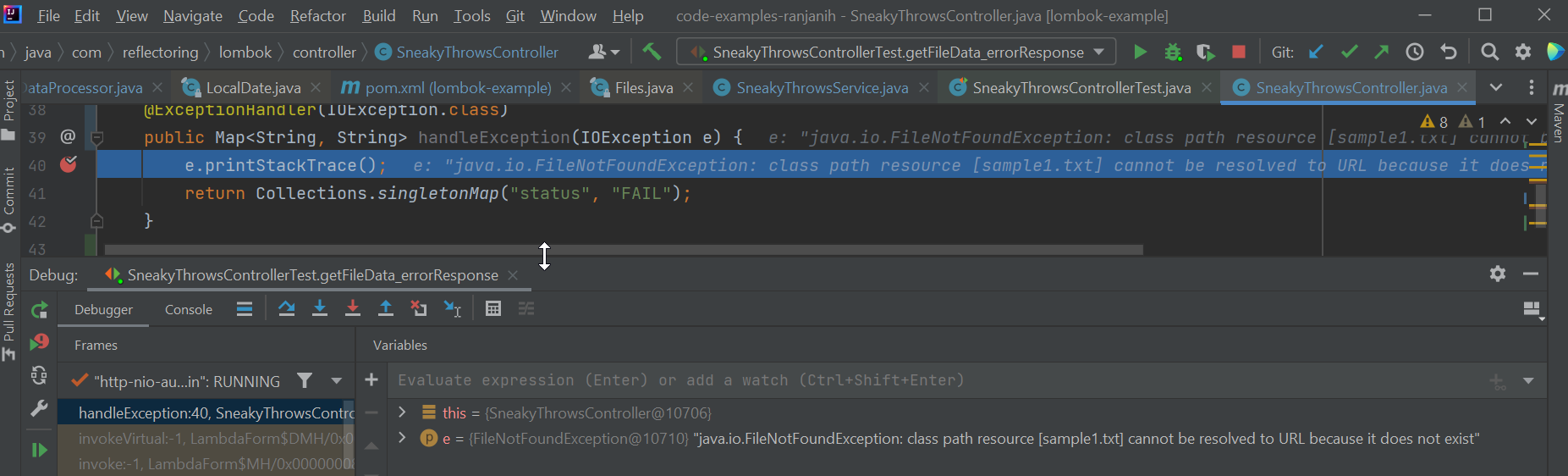Open IDE settings gear in top toolbar
The image size is (1568, 476).
[x=1523, y=53]
